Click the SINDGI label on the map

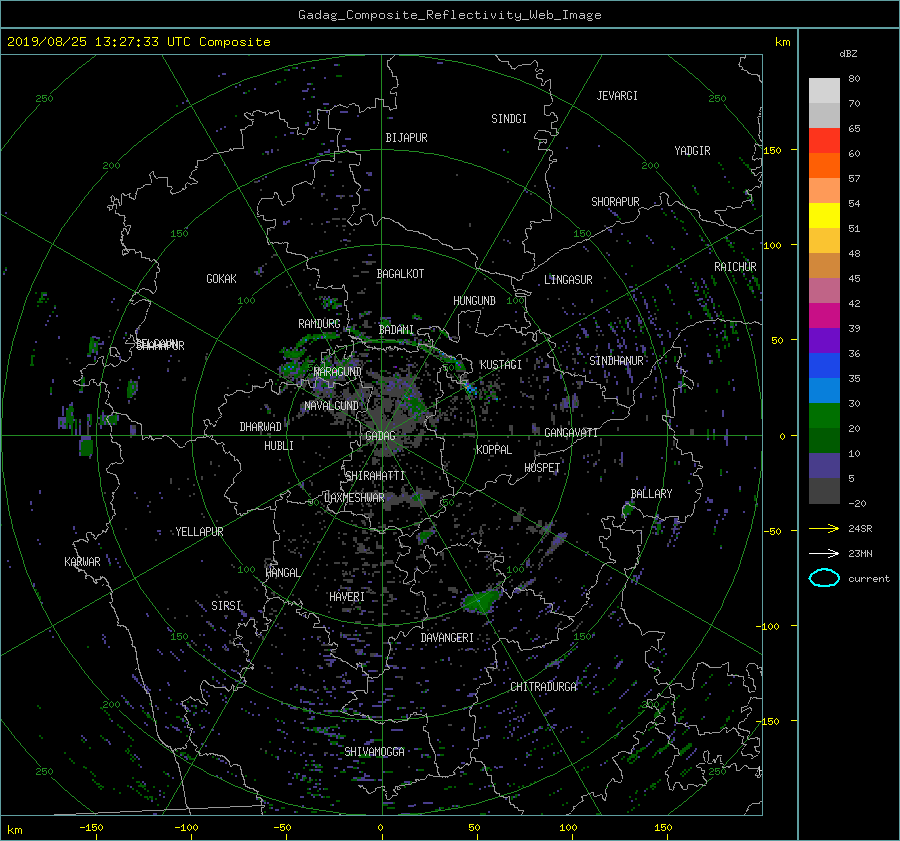[x=509, y=119]
